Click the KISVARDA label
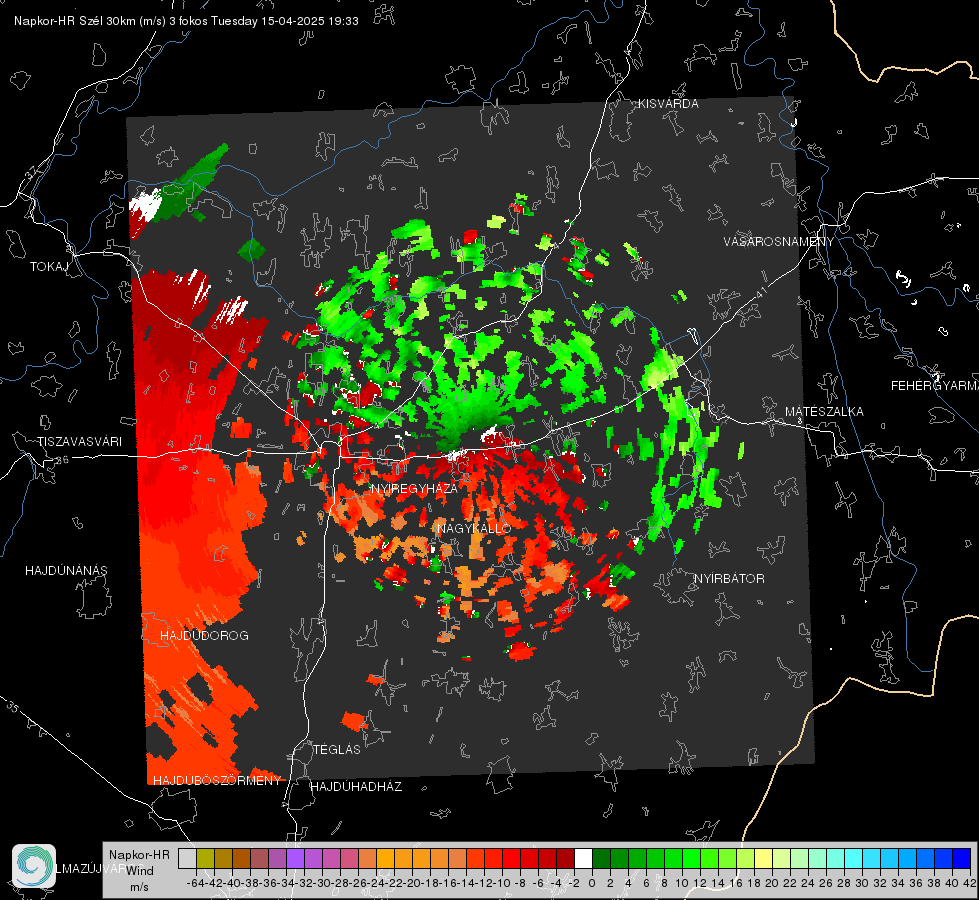The image size is (979, 900). (668, 104)
